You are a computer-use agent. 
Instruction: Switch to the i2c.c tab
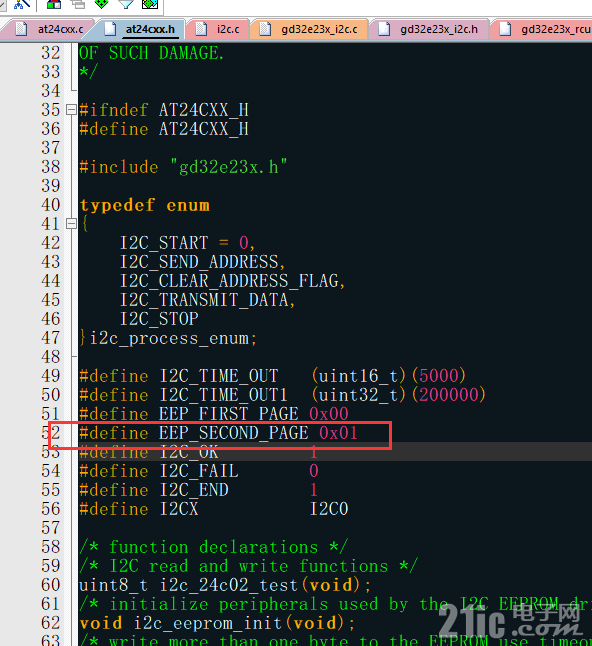(x=228, y=29)
